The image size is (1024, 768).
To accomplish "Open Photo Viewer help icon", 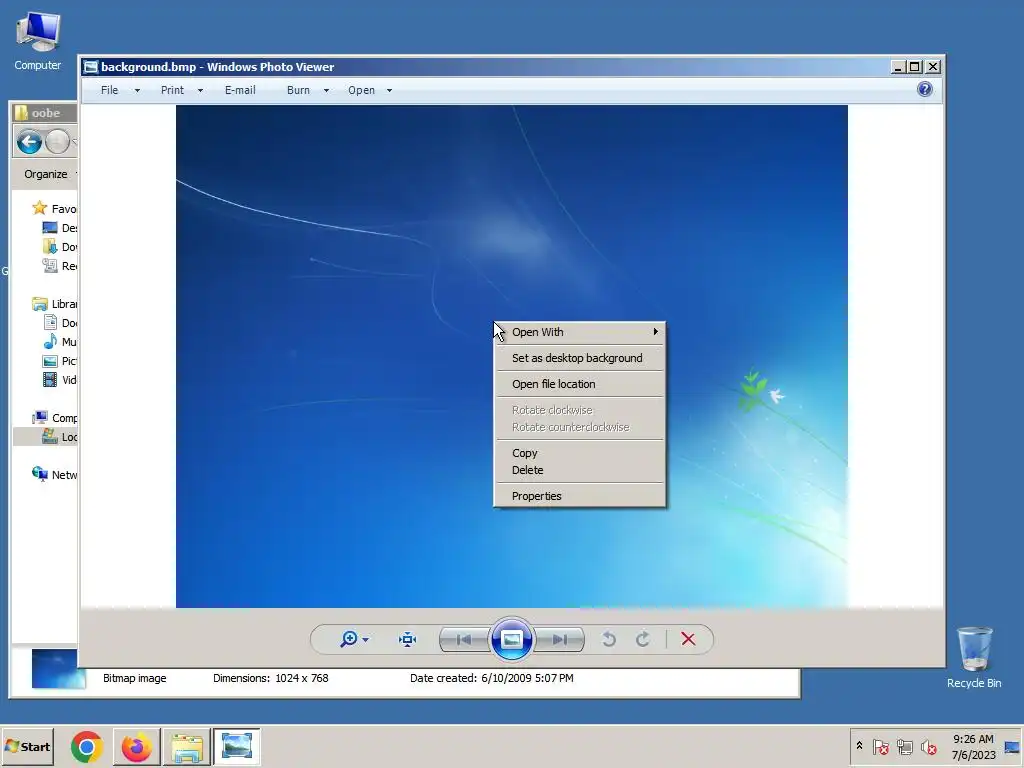I will pyautogui.click(x=925, y=89).
